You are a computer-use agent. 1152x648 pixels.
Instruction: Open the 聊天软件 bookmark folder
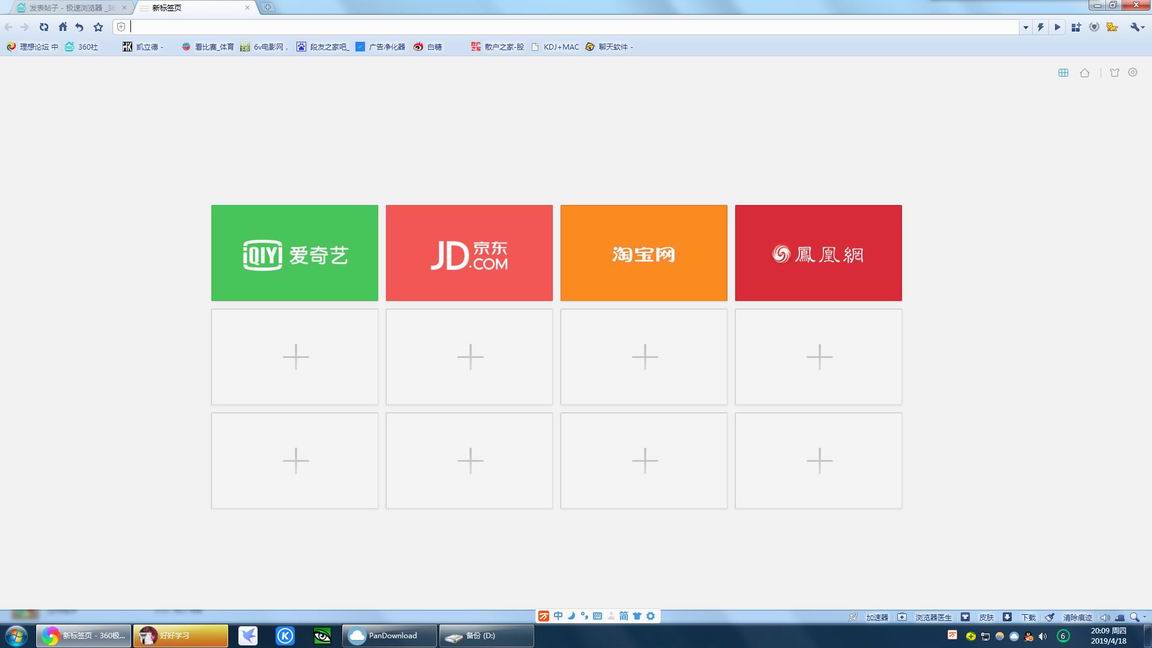[609, 46]
